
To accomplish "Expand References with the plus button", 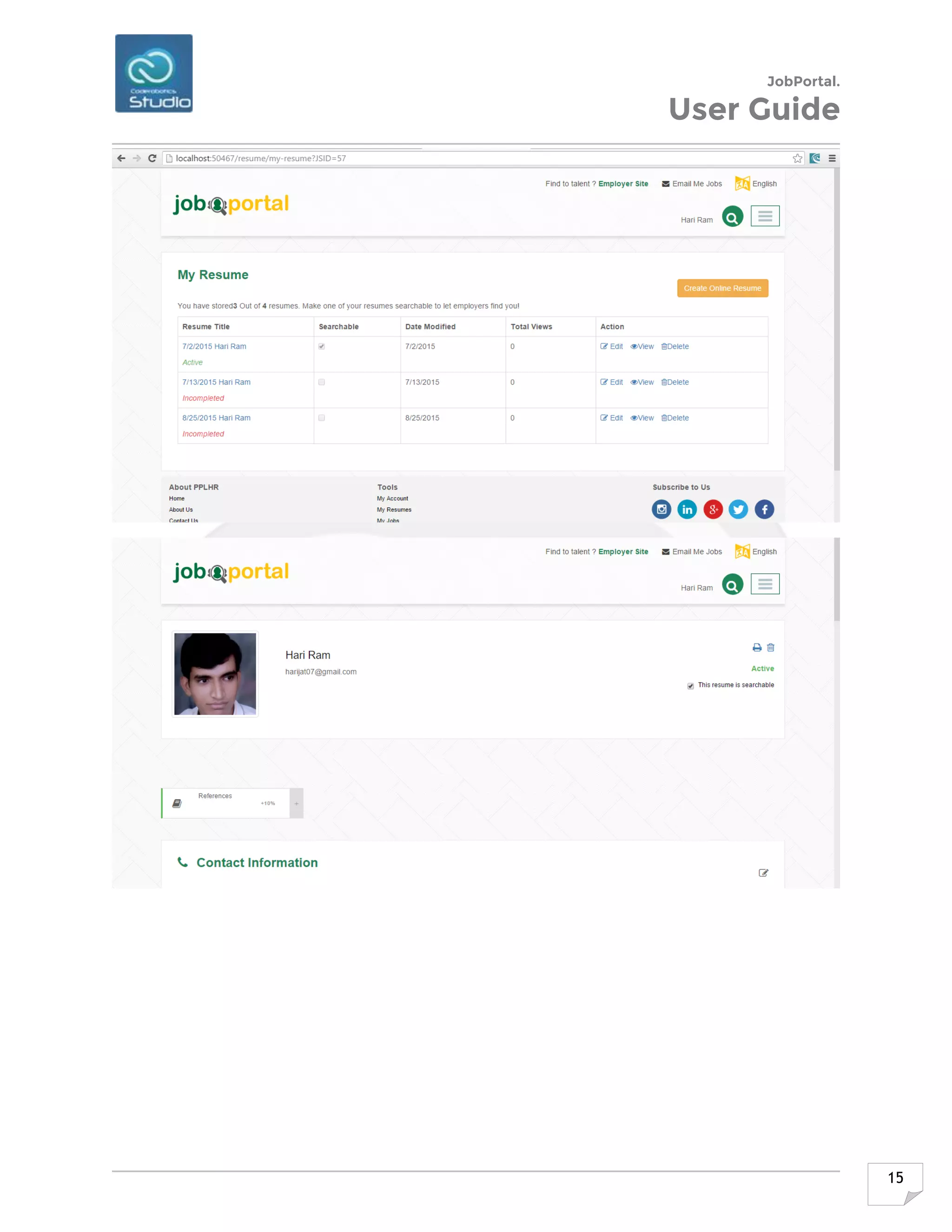I will point(296,803).
